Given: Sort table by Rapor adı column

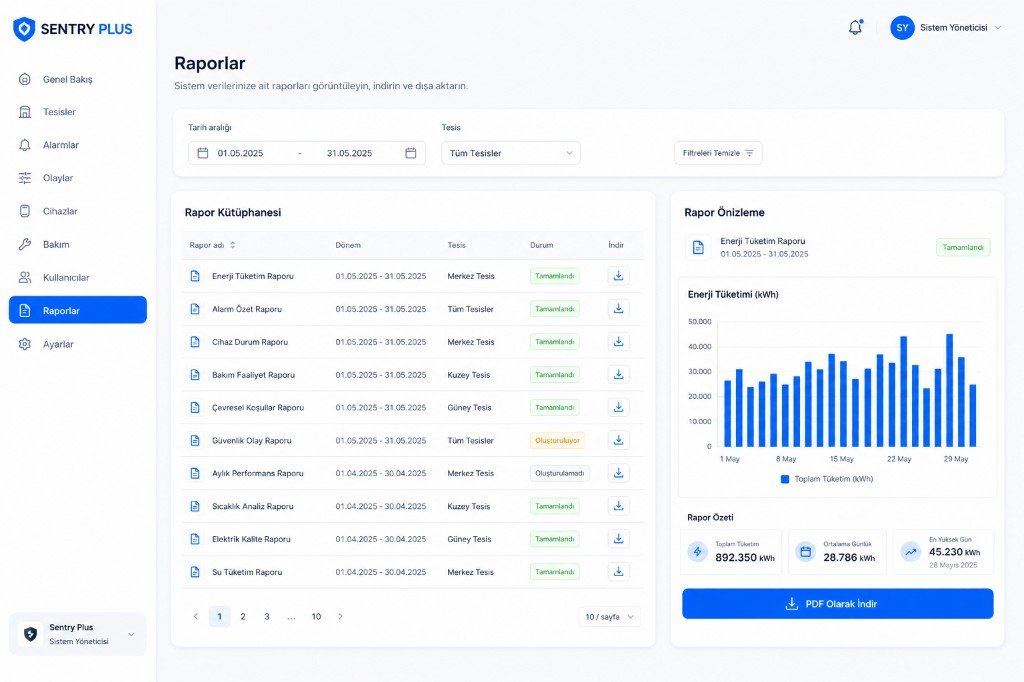Looking at the screenshot, I should [212, 245].
